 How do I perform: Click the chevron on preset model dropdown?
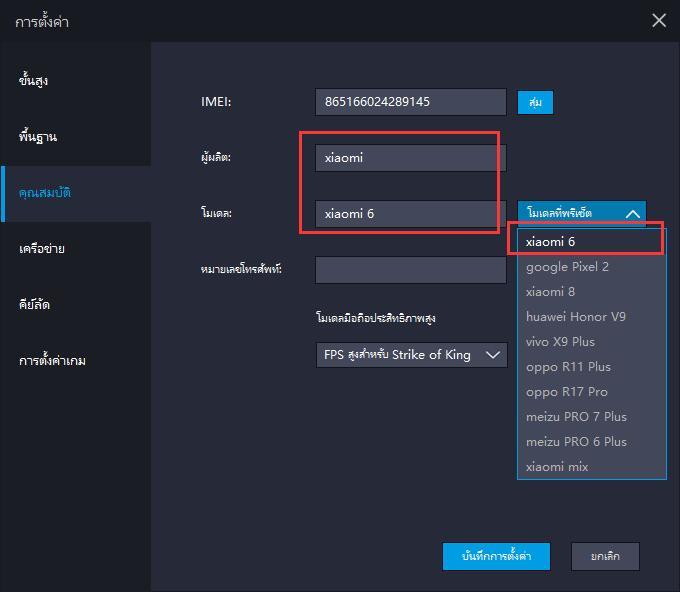[x=633, y=214]
